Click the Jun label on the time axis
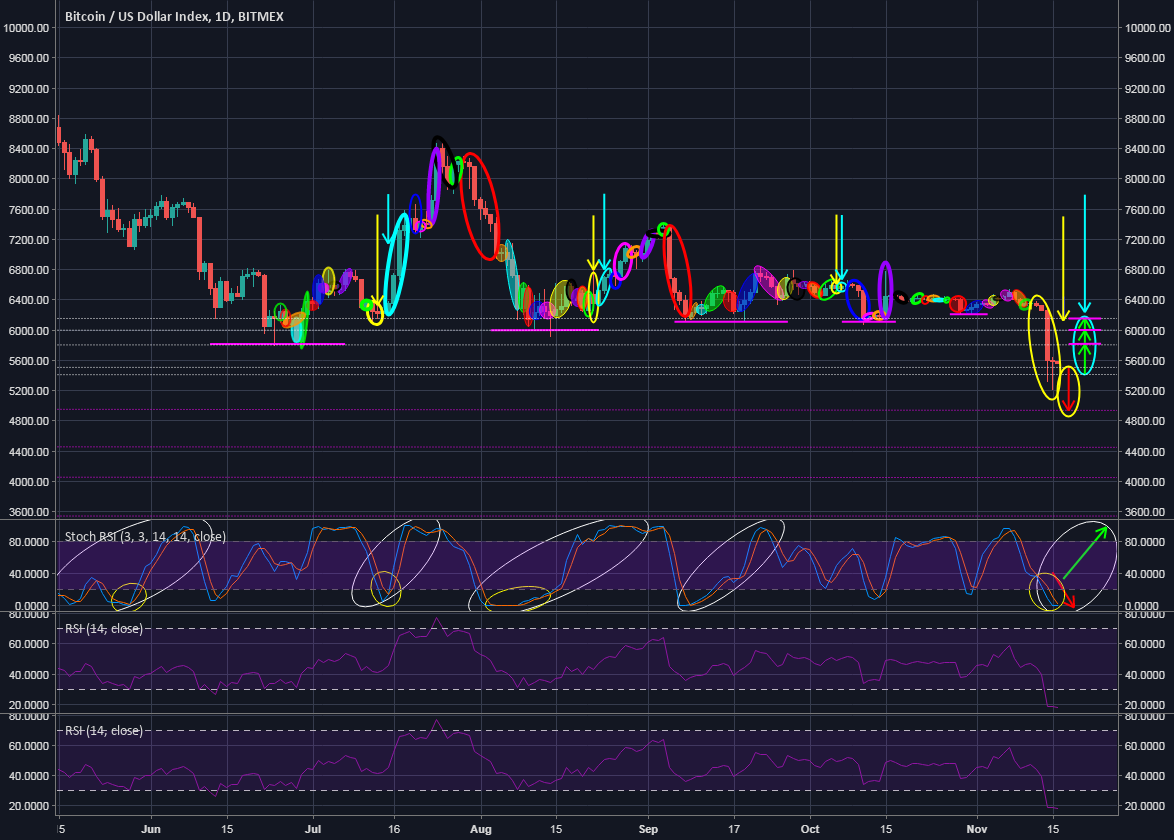 tap(150, 830)
